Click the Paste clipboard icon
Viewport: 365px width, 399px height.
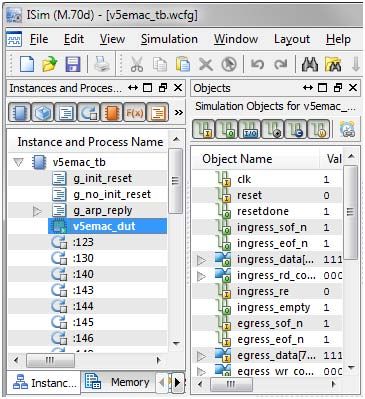point(183,64)
